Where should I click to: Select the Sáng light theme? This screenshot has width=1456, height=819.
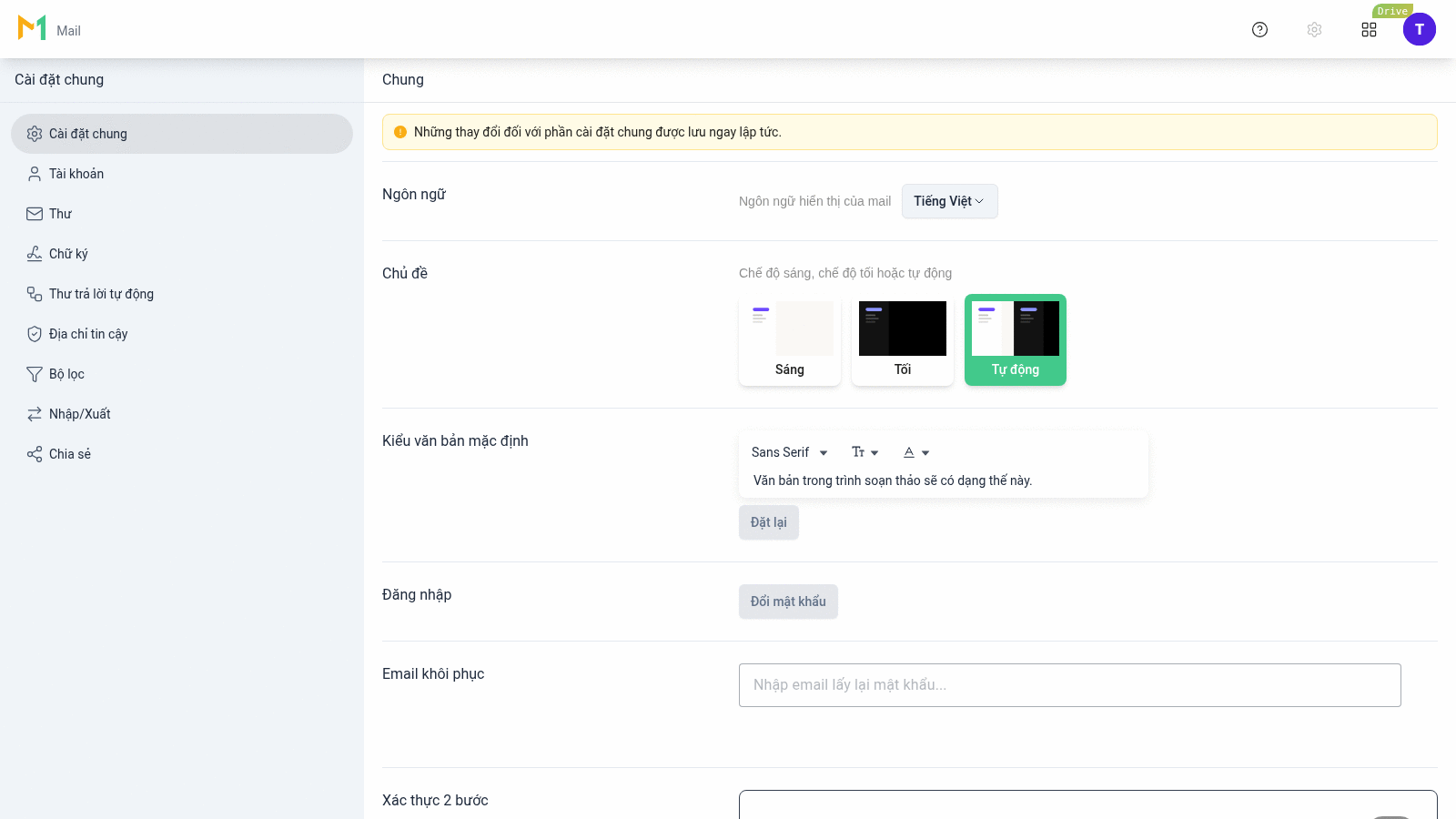790,340
